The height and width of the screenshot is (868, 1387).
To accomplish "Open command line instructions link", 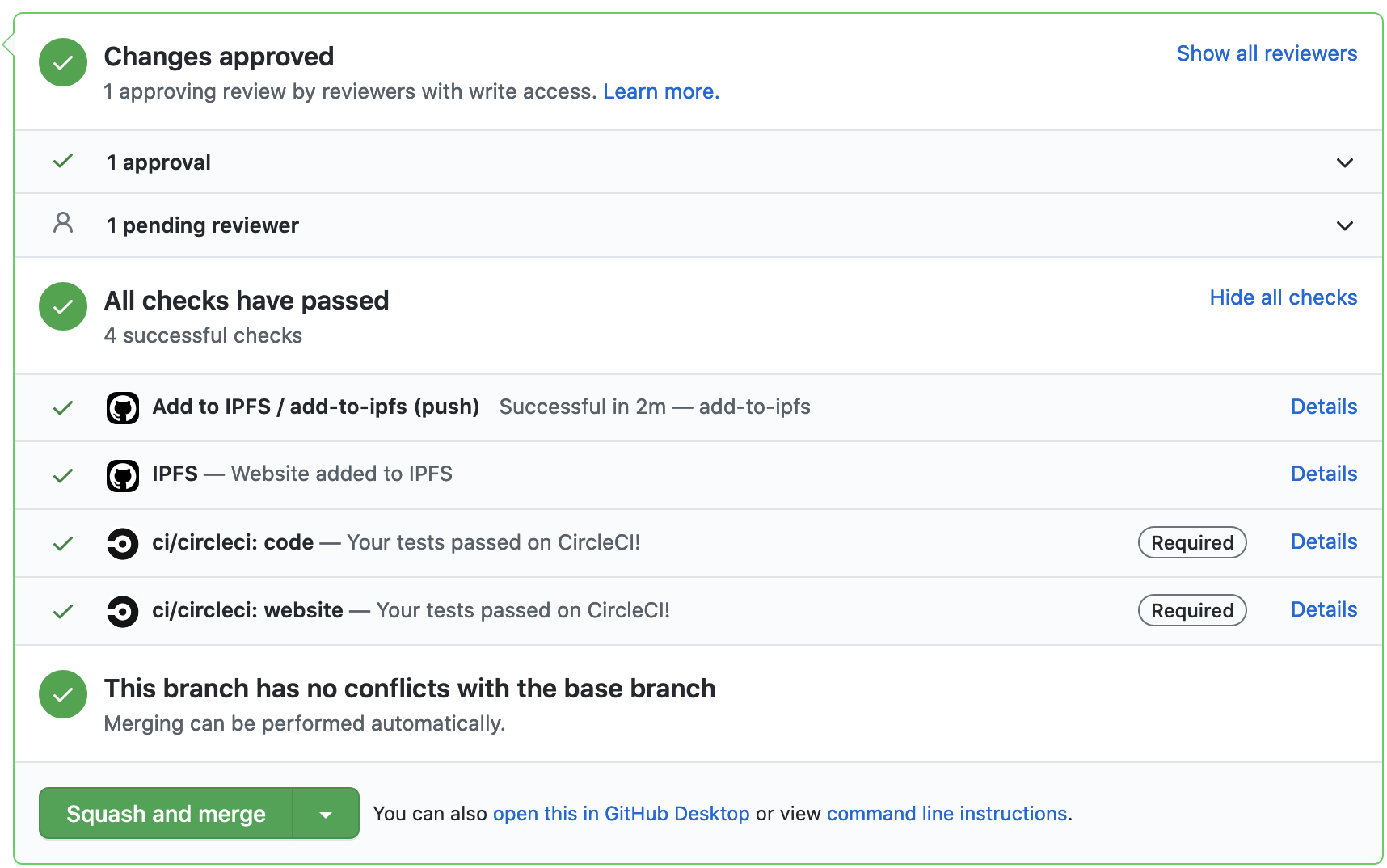I will [x=946, y=814].
